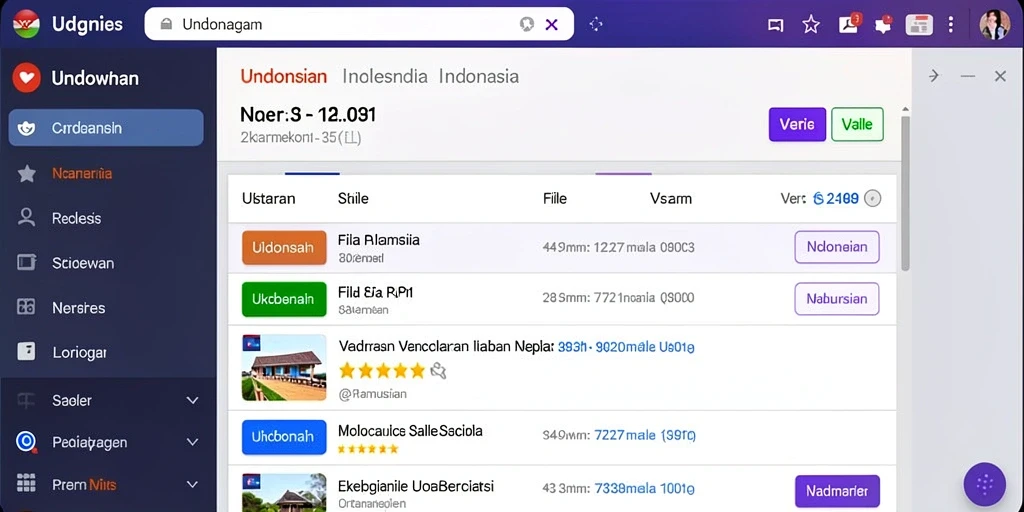
Task: Open Ncanenila starred sidebar item
Action: tap(82, 174)
